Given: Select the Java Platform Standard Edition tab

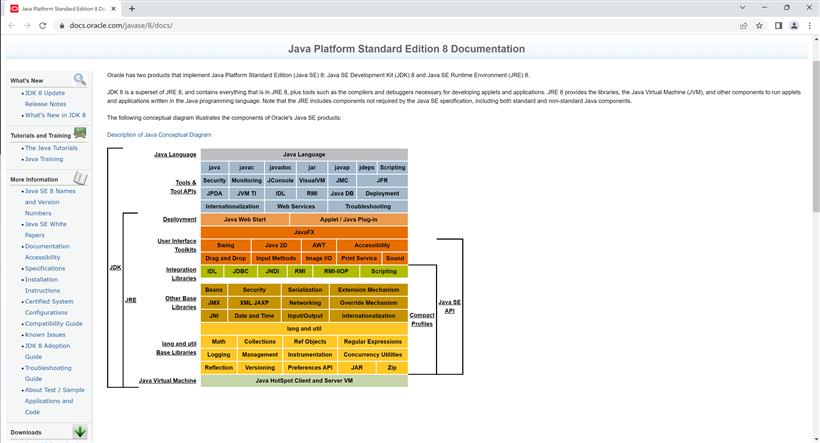Looking at the screenshot, I should (x=63, y=8).
